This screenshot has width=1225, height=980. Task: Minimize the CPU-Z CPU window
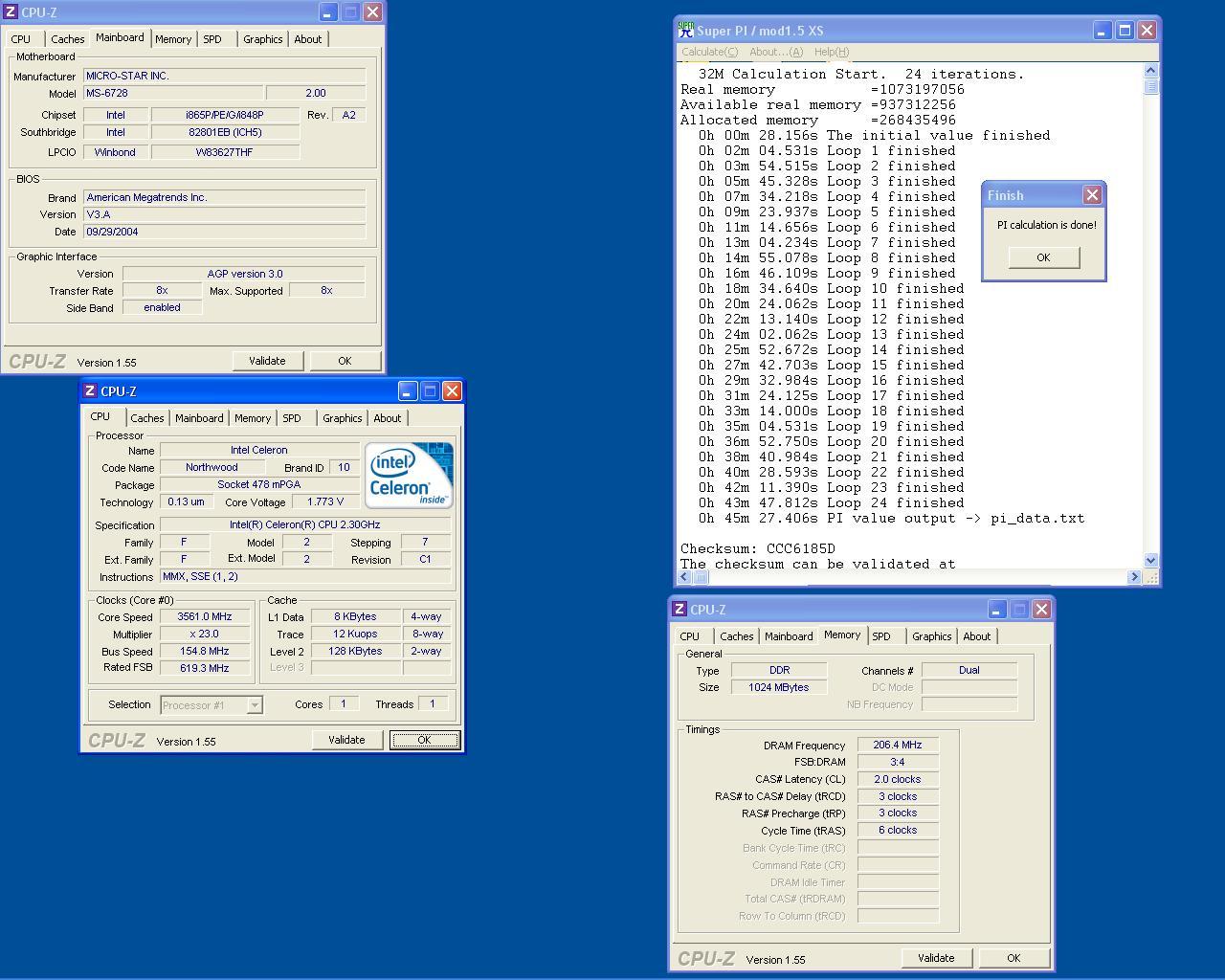coord(407,391)
